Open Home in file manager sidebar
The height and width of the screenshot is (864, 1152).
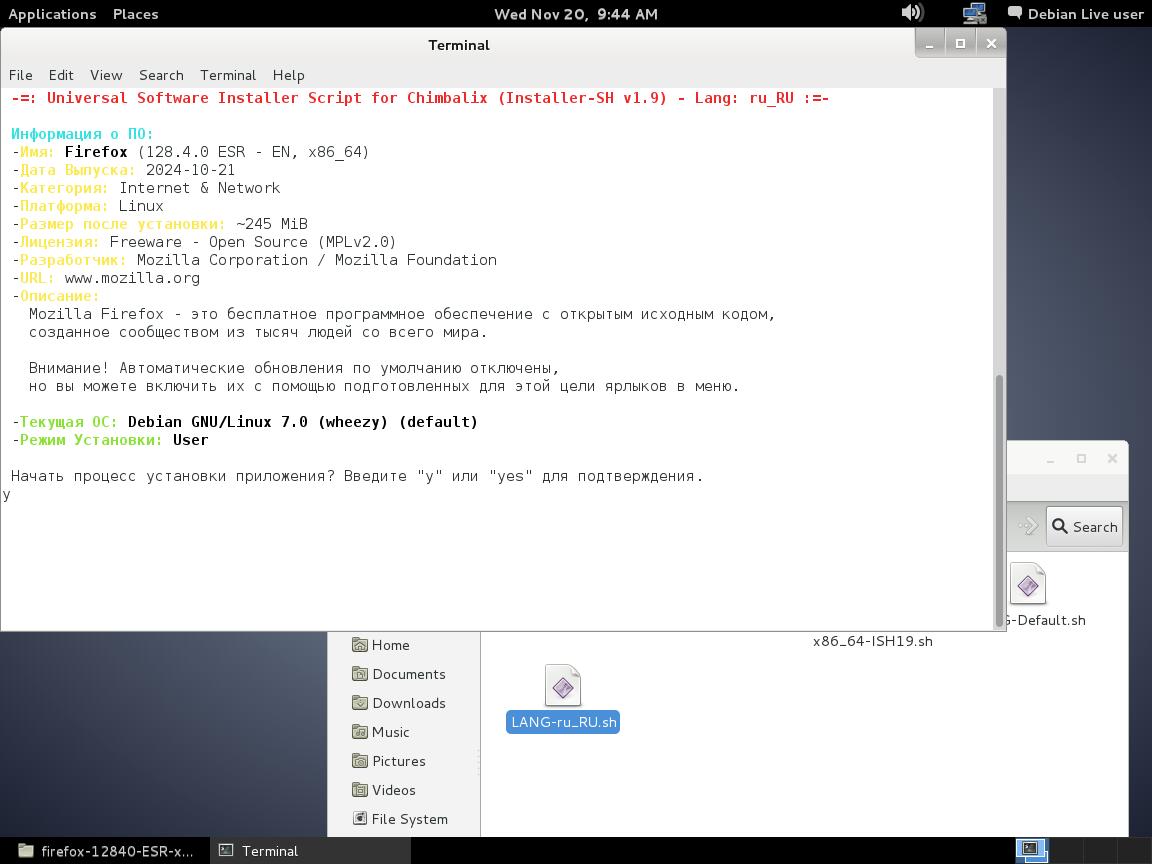click(390, 645)
